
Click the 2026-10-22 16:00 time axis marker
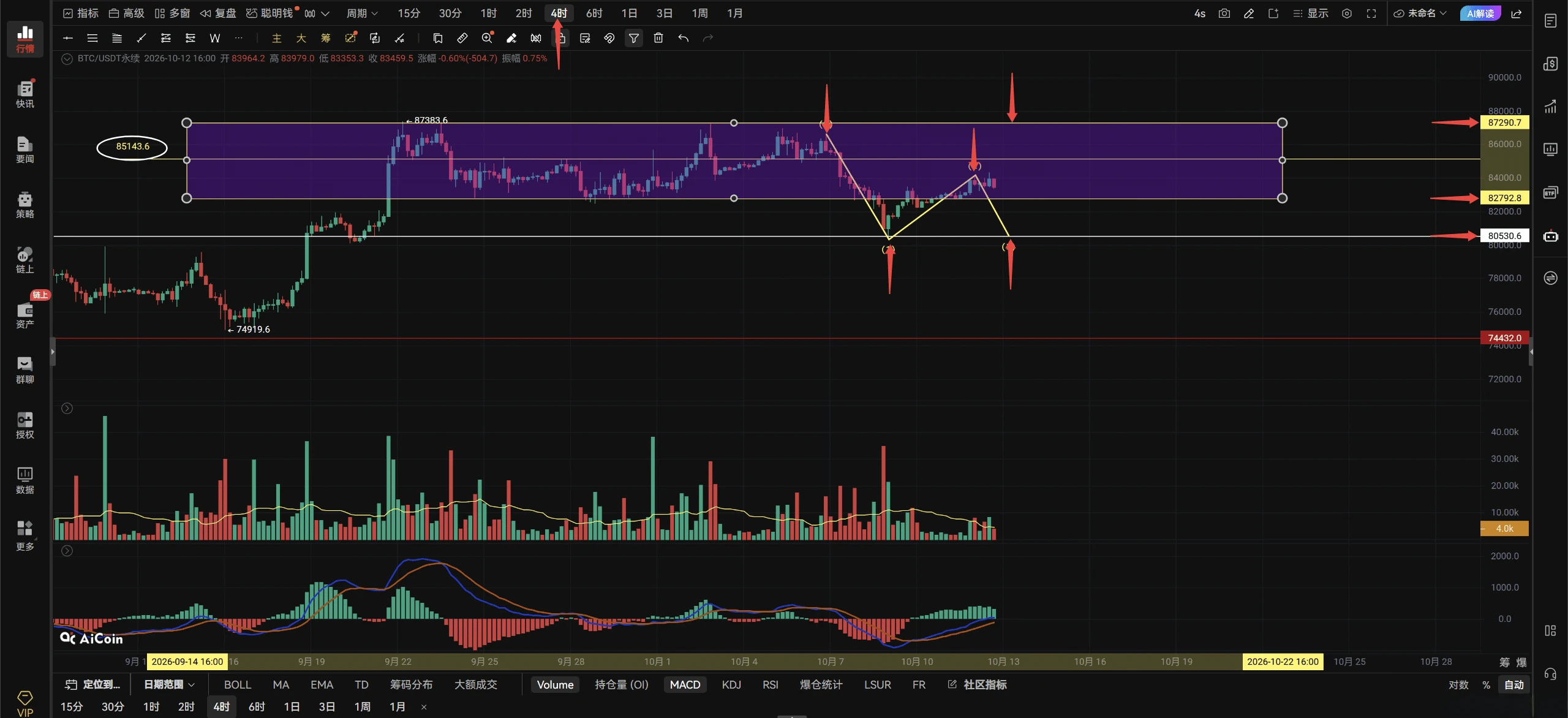pos(1283,662)
